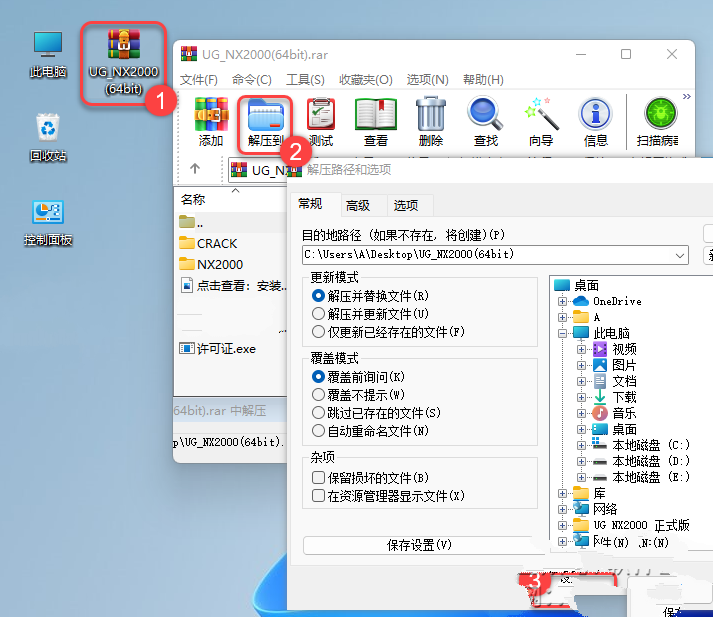This screenshot has width=713, height=617.
Task: Open the 控制面板 desktop icon
Action: (48, 223)
